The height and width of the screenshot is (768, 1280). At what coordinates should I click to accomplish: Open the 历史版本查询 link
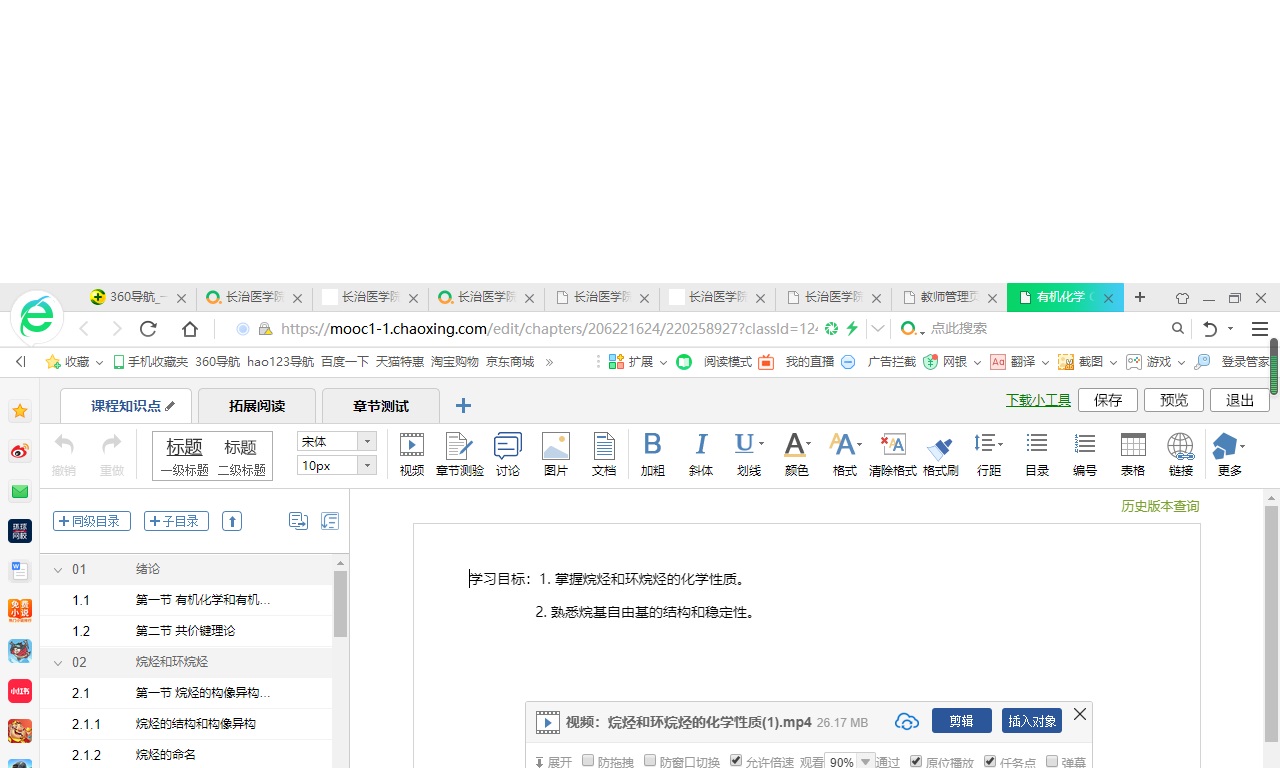(x=1159, y=506)
